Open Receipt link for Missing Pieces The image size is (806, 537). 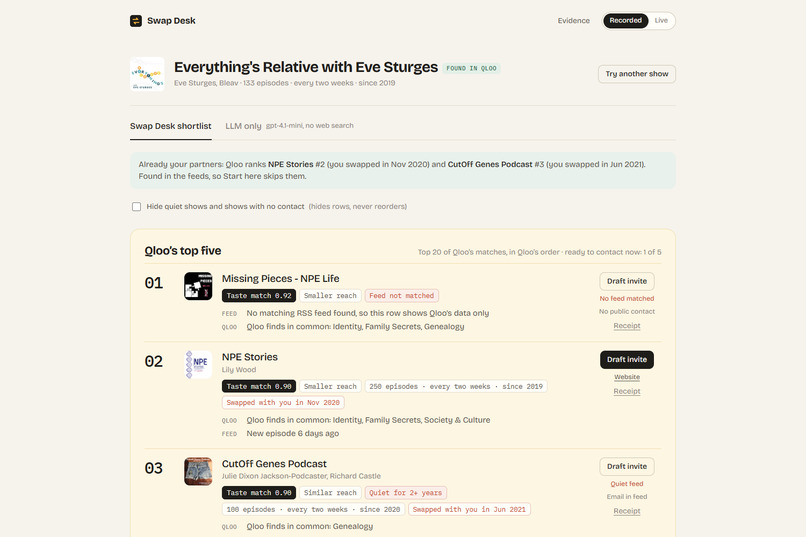pyautogui.click(x=627, y=326)
